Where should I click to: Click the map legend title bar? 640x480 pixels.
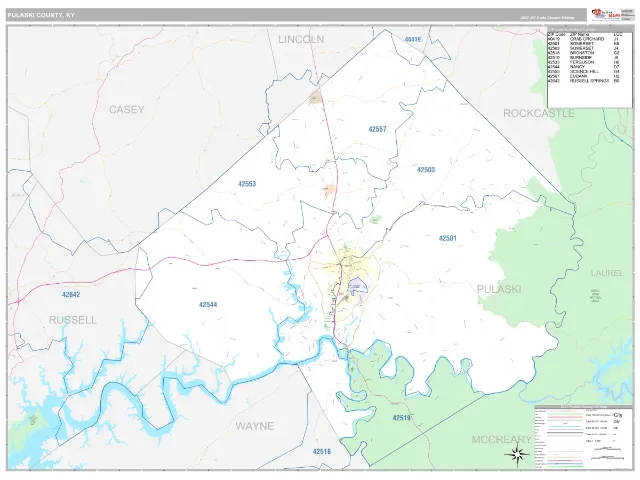click(582, 407)
